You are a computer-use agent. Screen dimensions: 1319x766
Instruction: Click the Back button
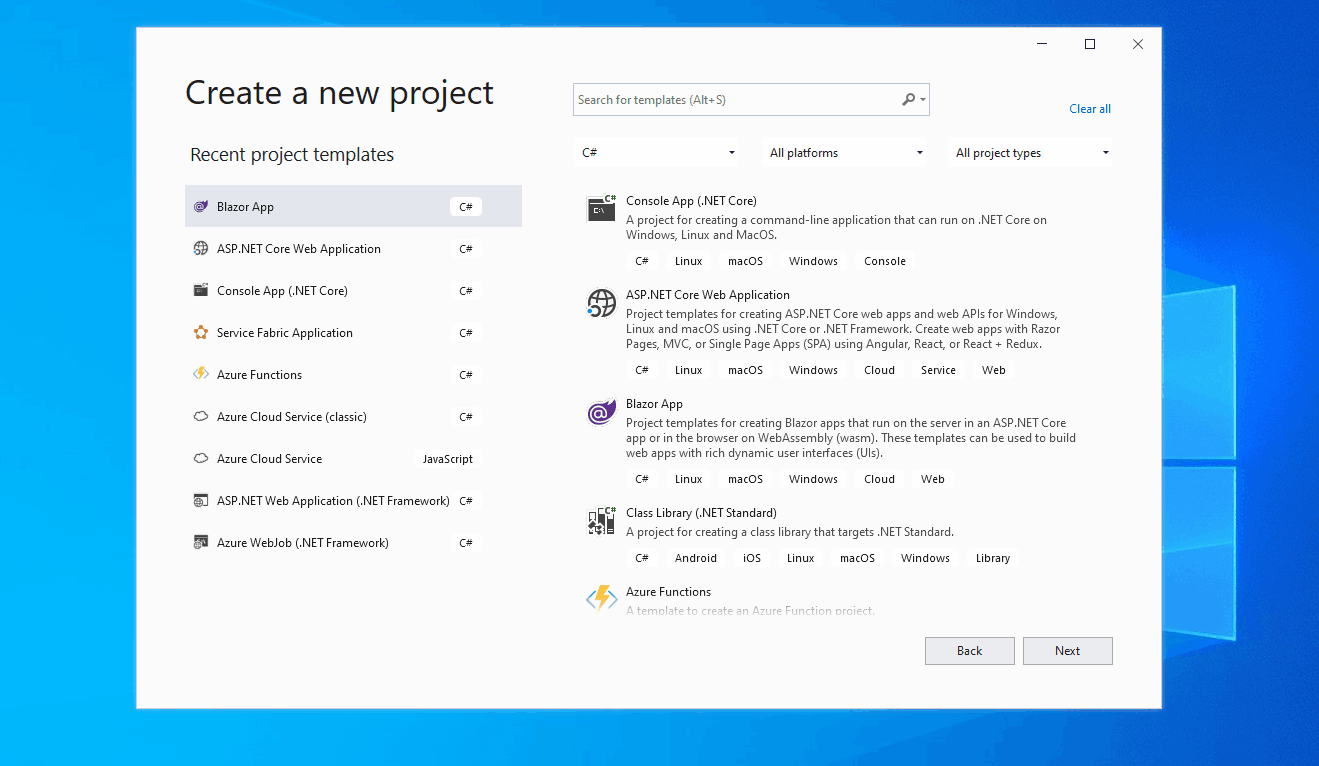[x=969, y=651]
